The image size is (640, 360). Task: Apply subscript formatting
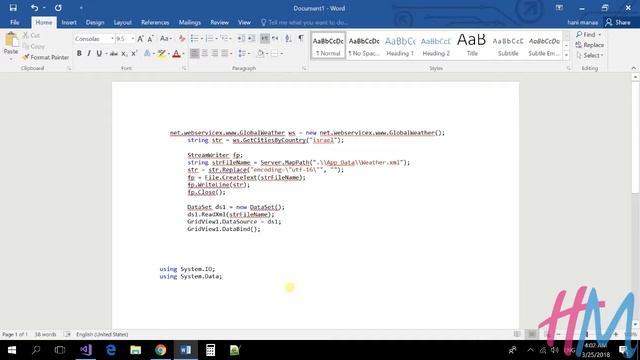[x=124, y=53]
